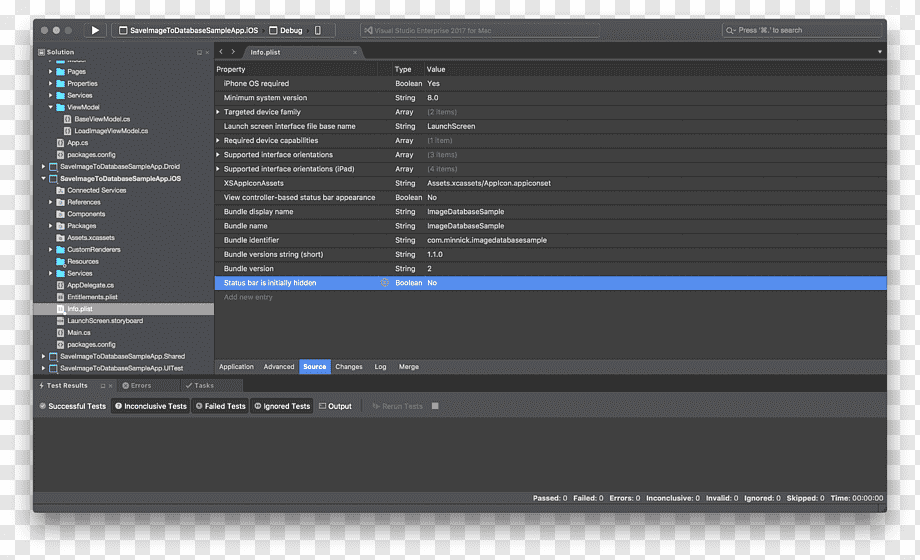Open the Debug configuration selector
The width and height of the screenshot is (920, 560).
(x=286, y=31)
